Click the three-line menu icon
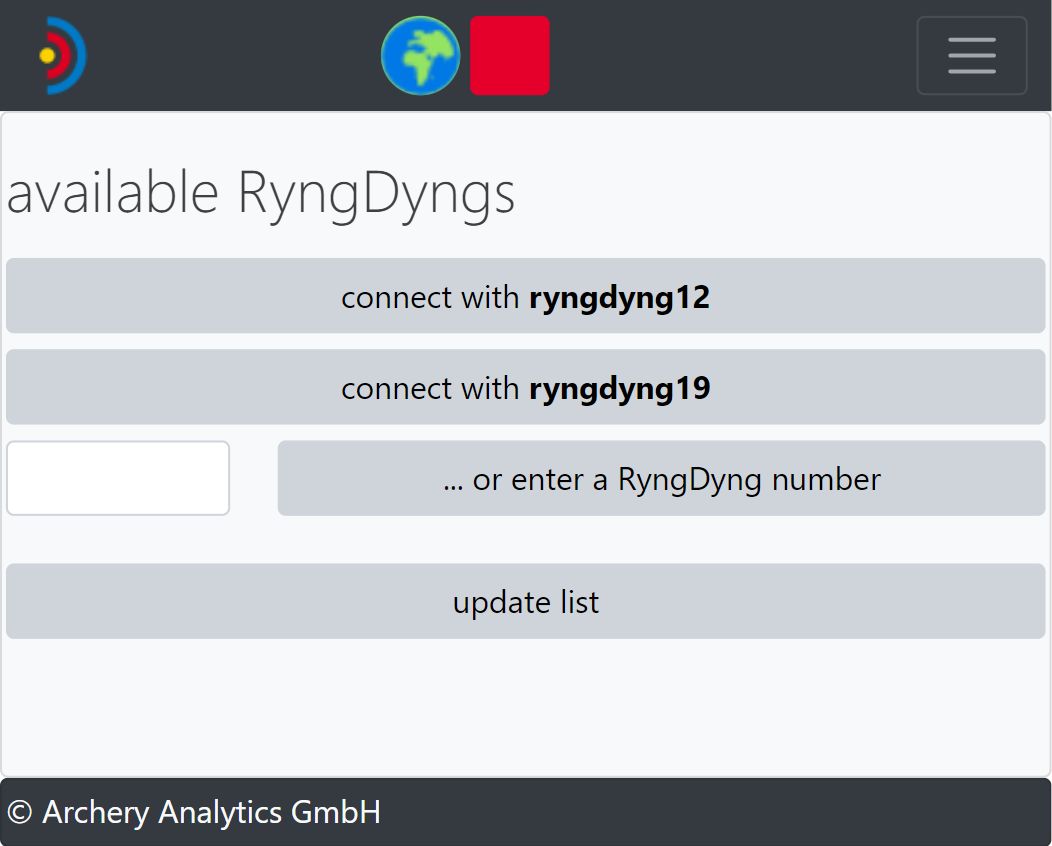 pos(971,56)
